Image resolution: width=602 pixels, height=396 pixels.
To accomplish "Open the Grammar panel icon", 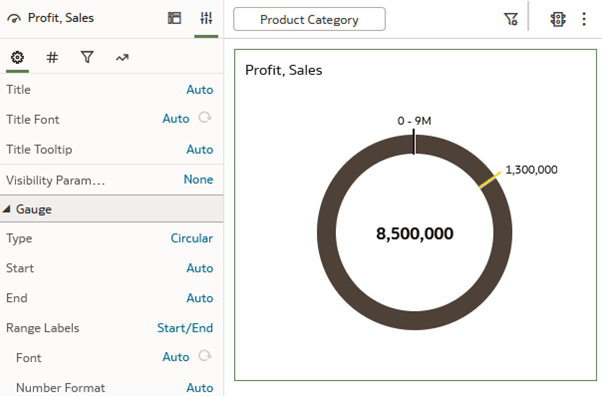I will pos(174,18).
